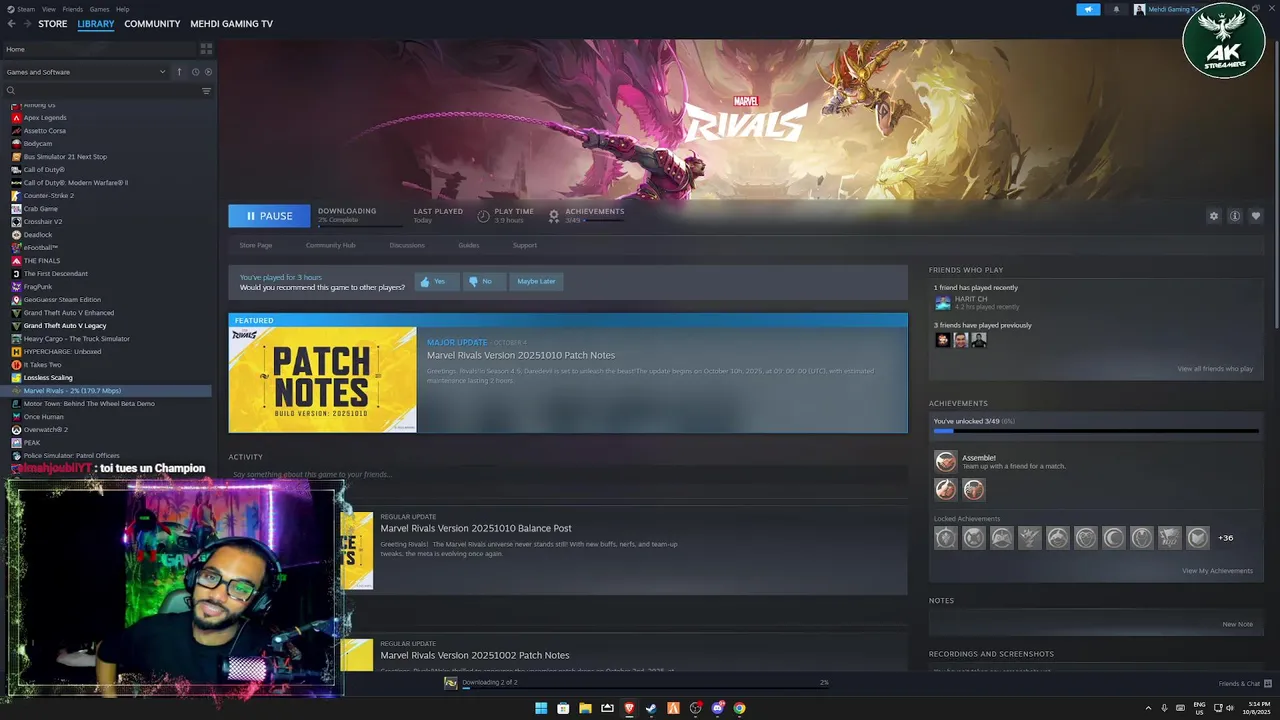The height and width of the screenshot is (720, 1280).
Task: Click View My Achievements link
Action: (x=1217, y=571)
